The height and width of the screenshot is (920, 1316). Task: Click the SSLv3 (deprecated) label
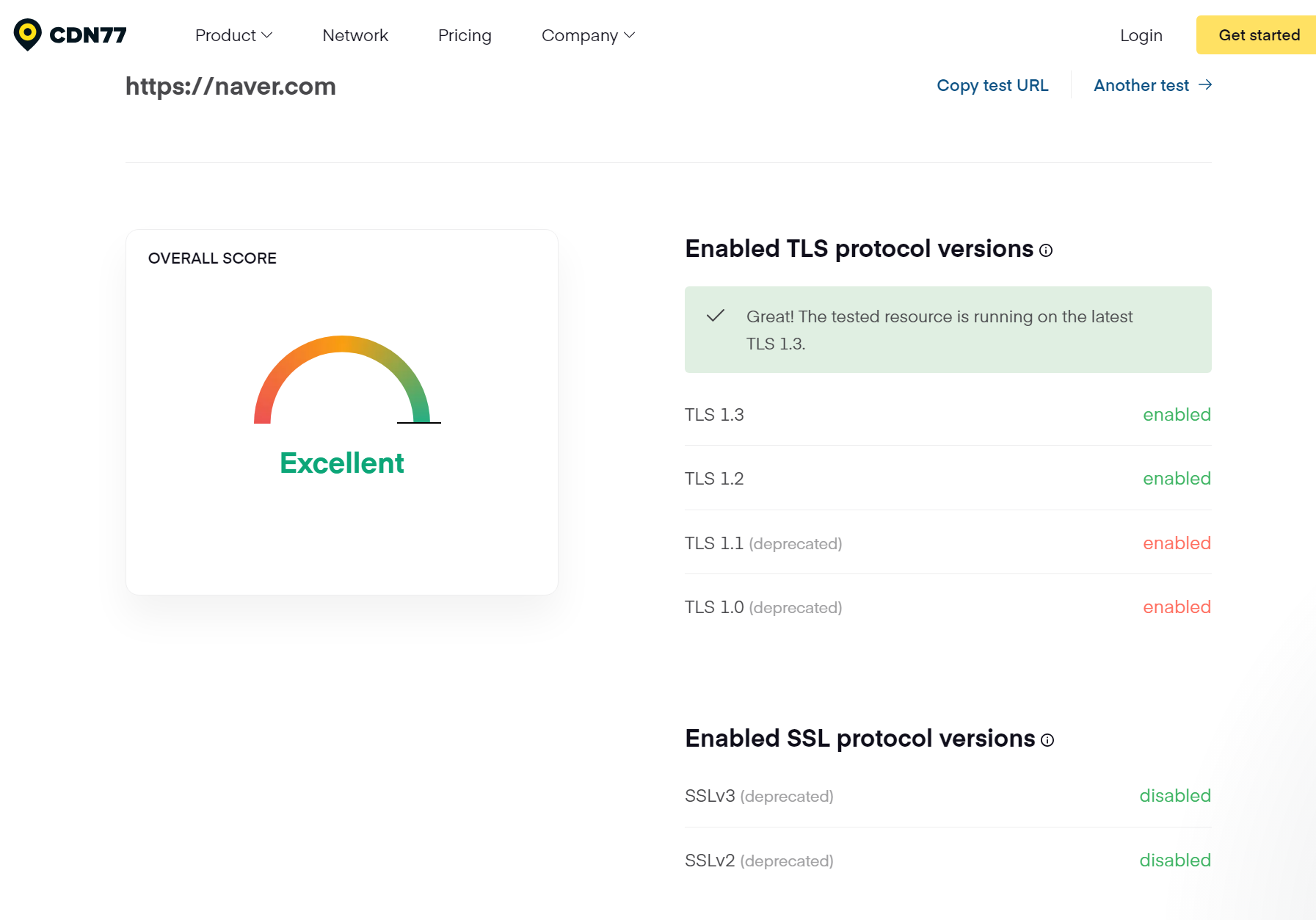[759, 796]
